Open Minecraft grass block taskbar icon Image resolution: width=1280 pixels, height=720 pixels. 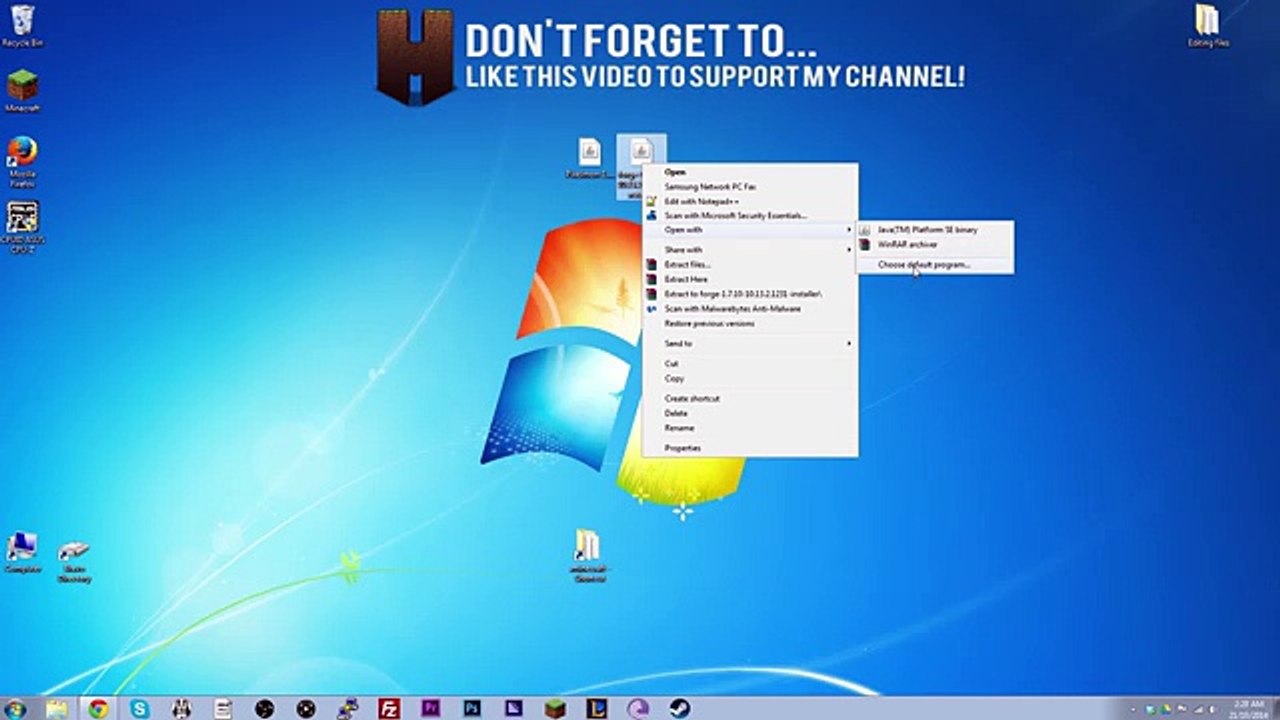pyautogui.click(x=555, y=709)
